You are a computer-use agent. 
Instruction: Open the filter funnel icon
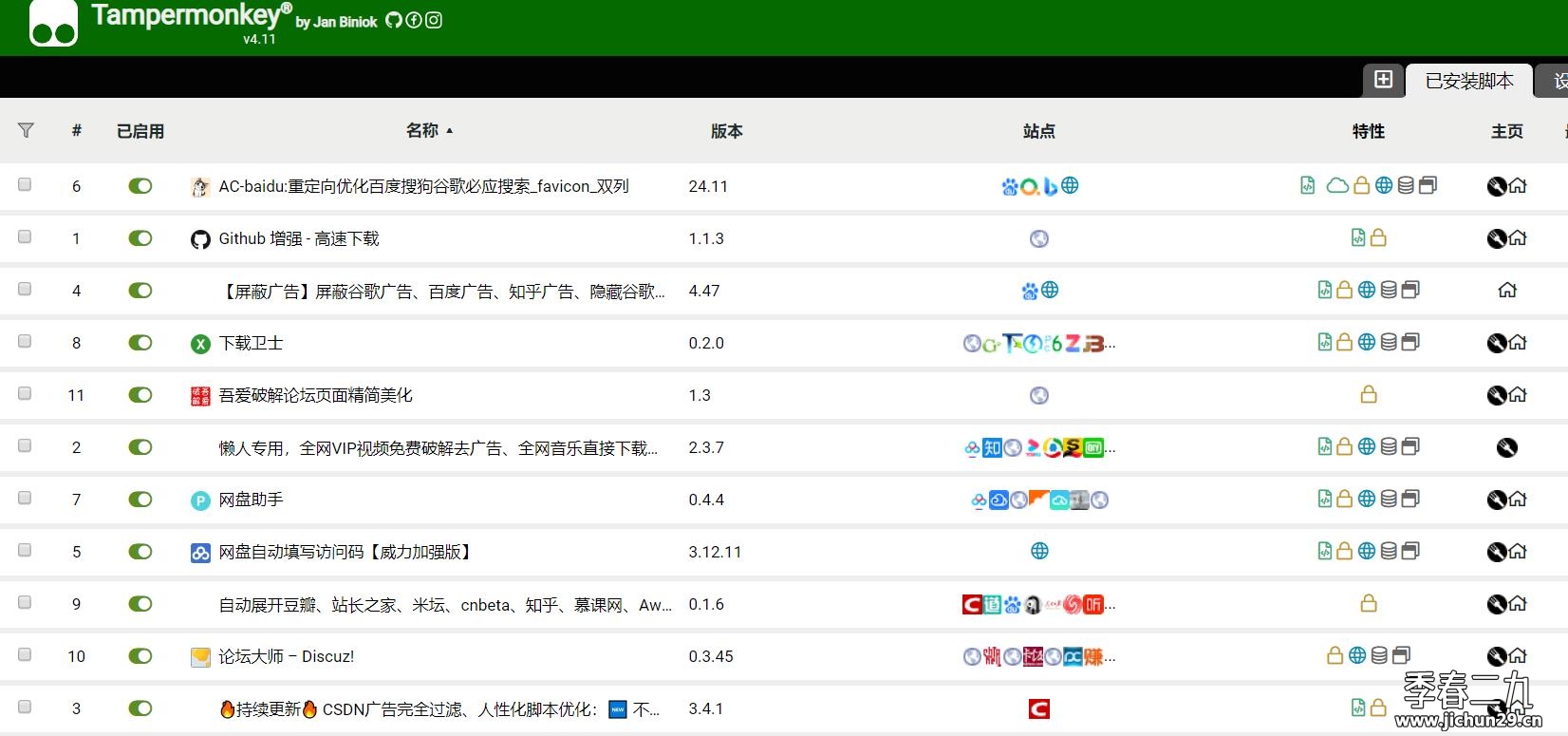pyautogui.click(x=26, y=131)
